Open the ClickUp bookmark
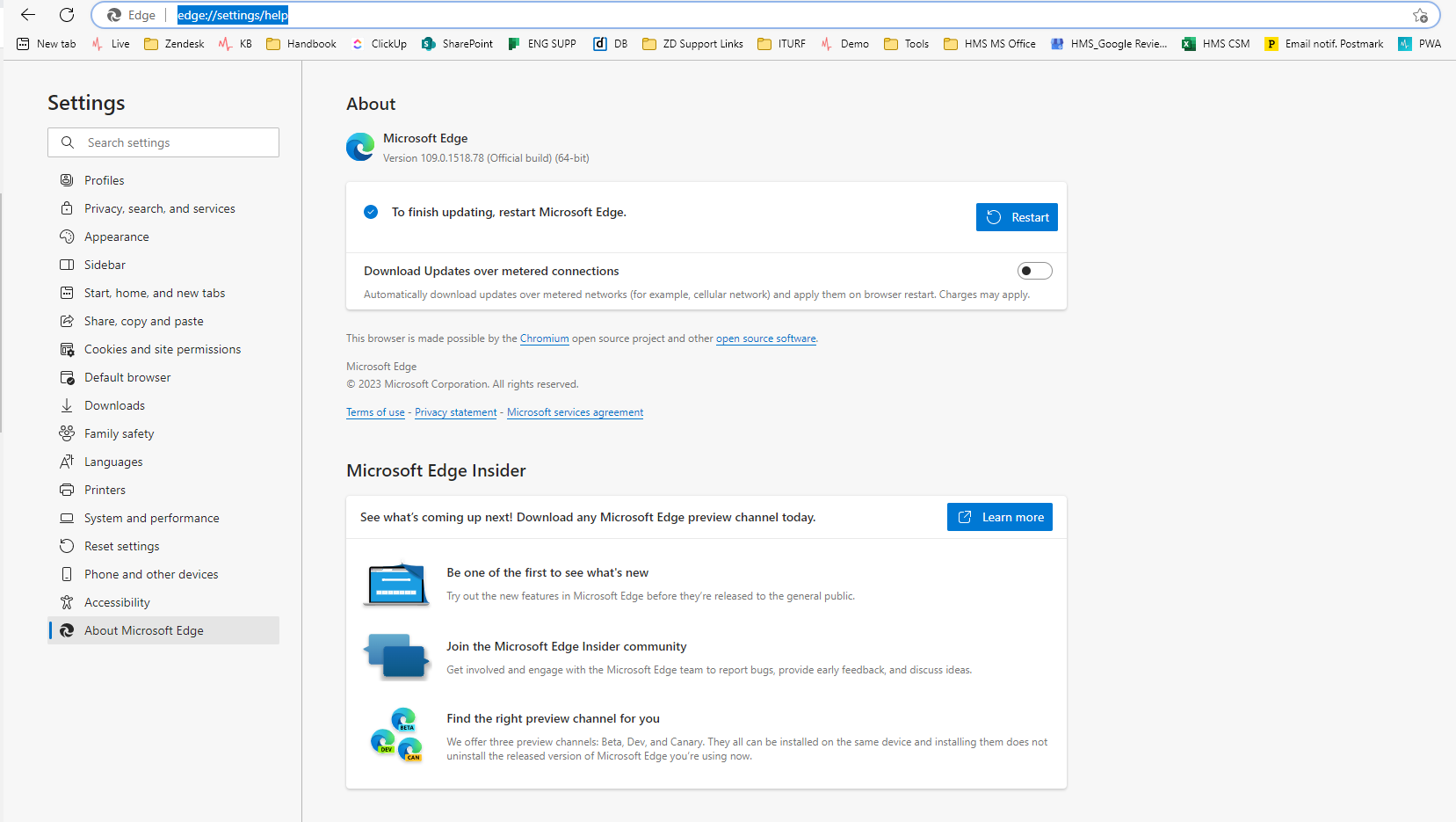The image size is (1456, 822). [380, 44]
